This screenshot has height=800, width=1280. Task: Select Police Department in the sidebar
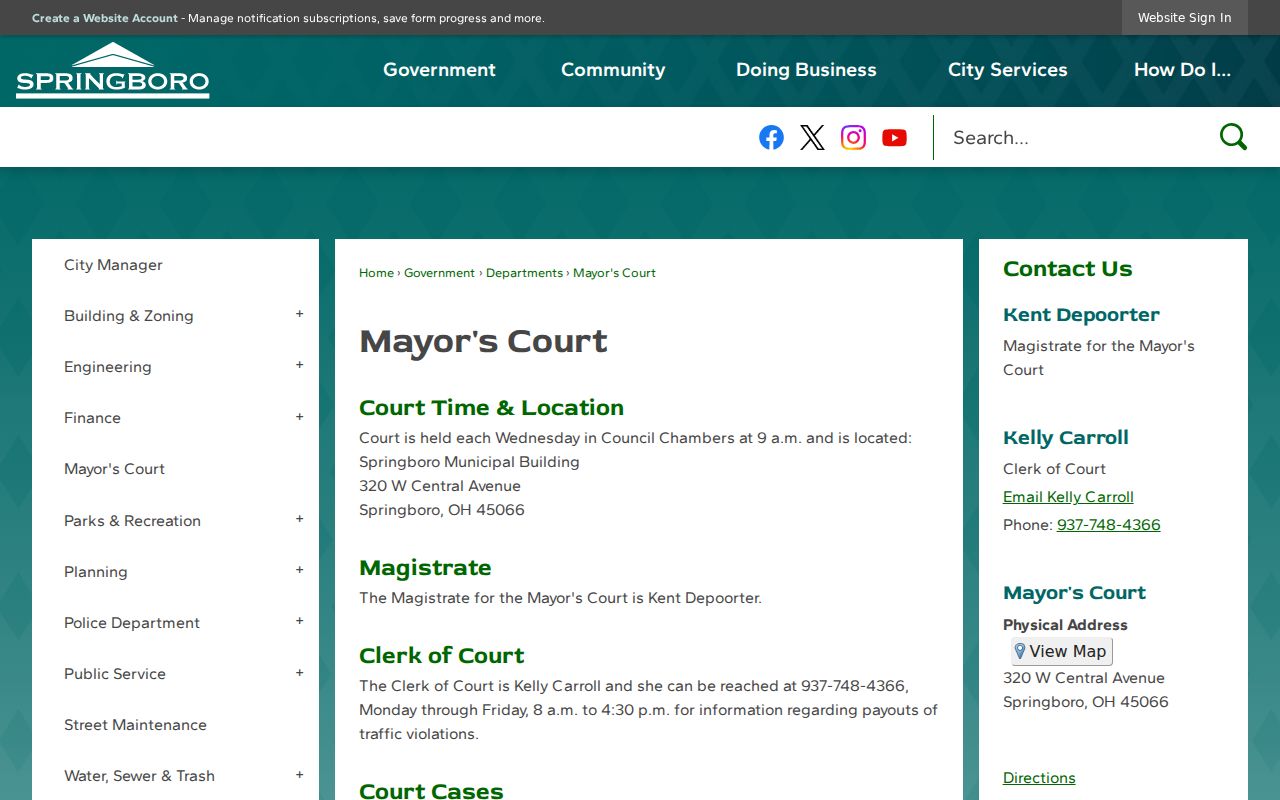(x=132, y=623)
